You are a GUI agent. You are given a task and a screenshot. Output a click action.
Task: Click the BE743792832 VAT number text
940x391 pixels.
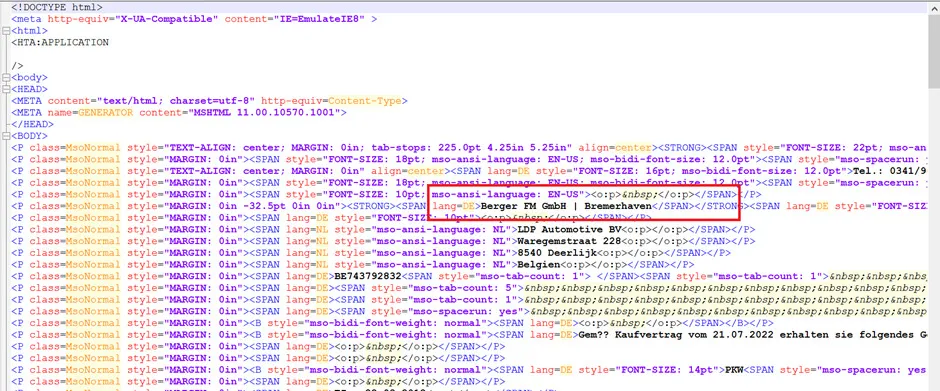[366, 276]
